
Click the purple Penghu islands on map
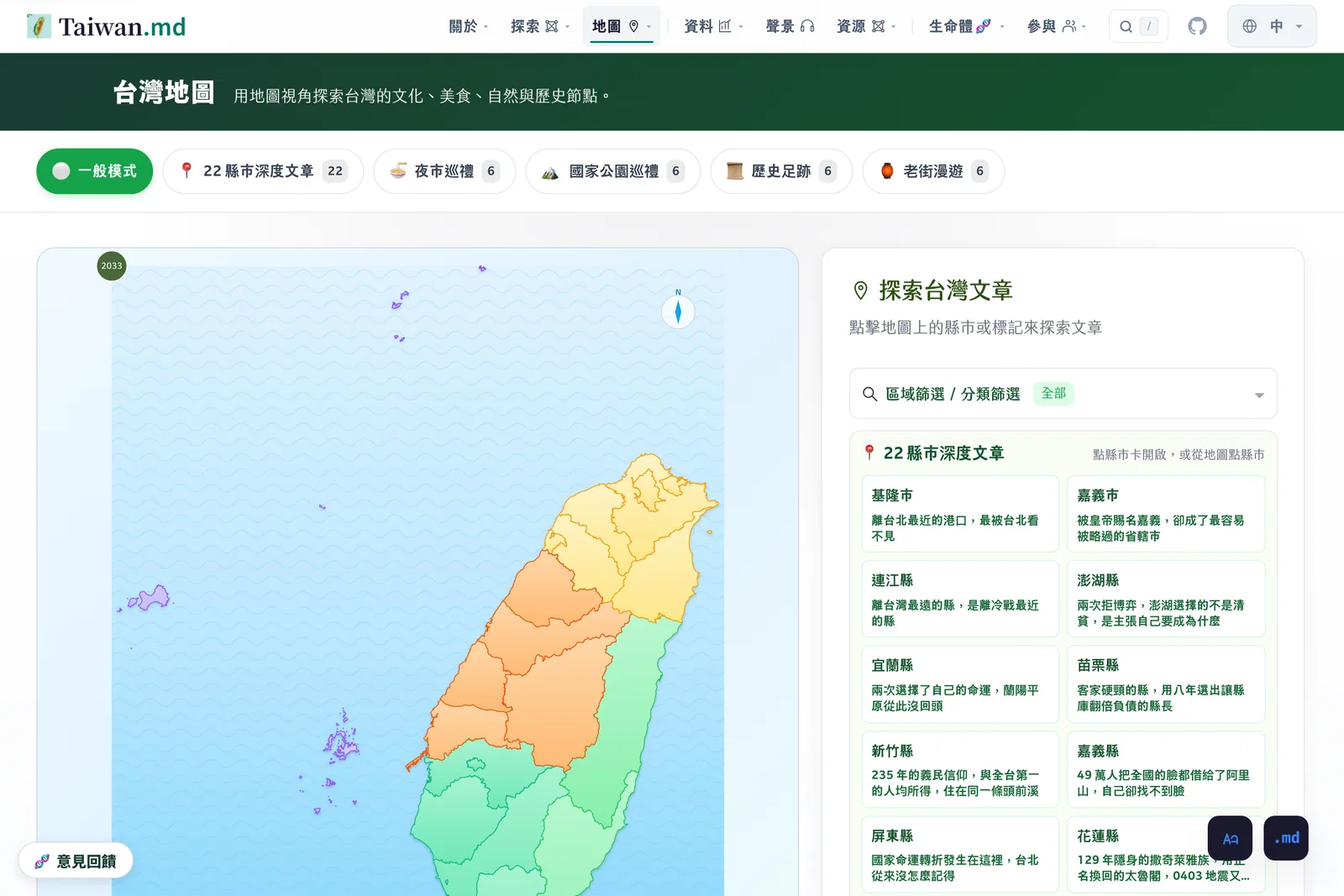coord(341,743)
